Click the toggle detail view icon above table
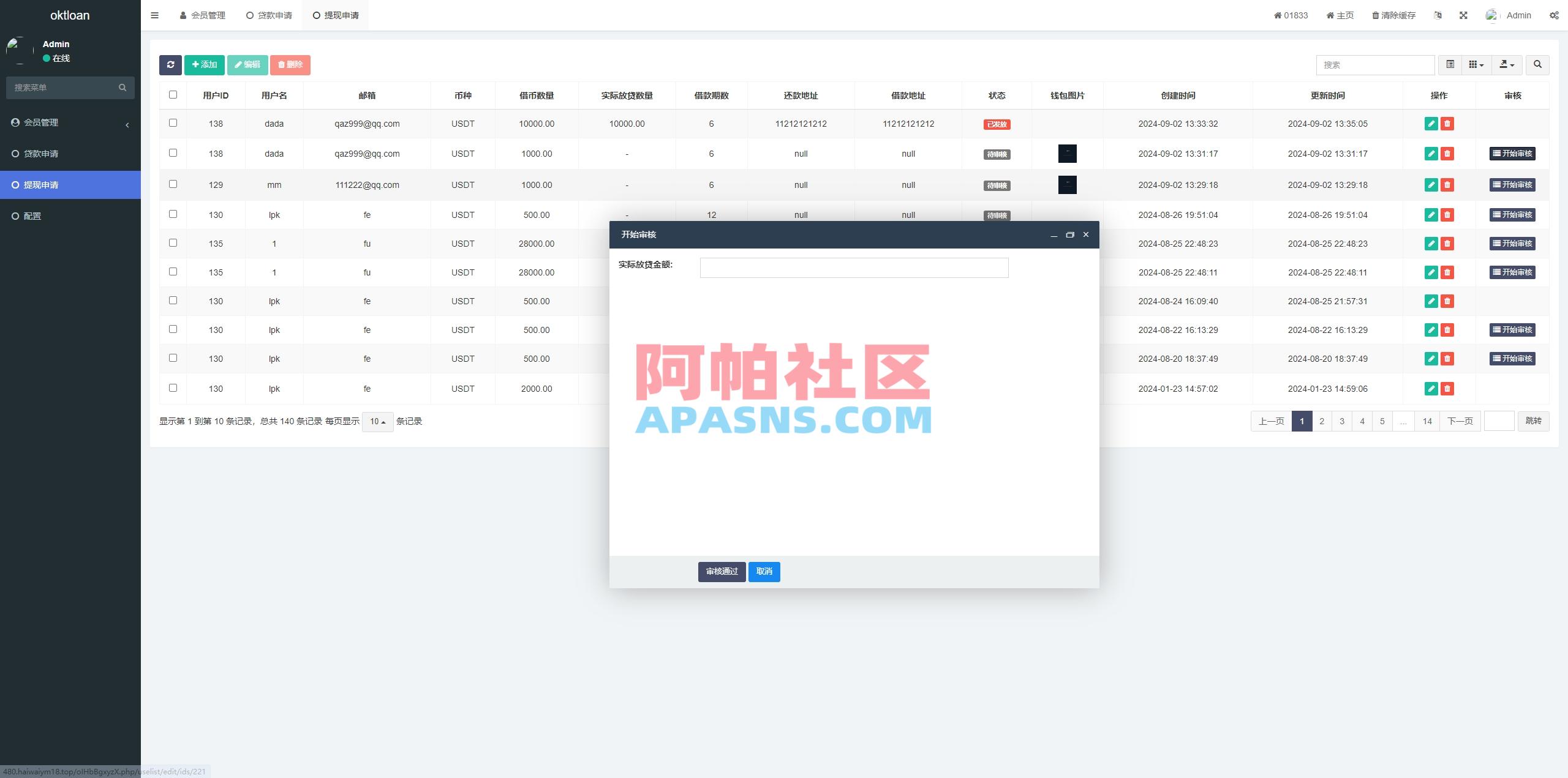 1450,64
